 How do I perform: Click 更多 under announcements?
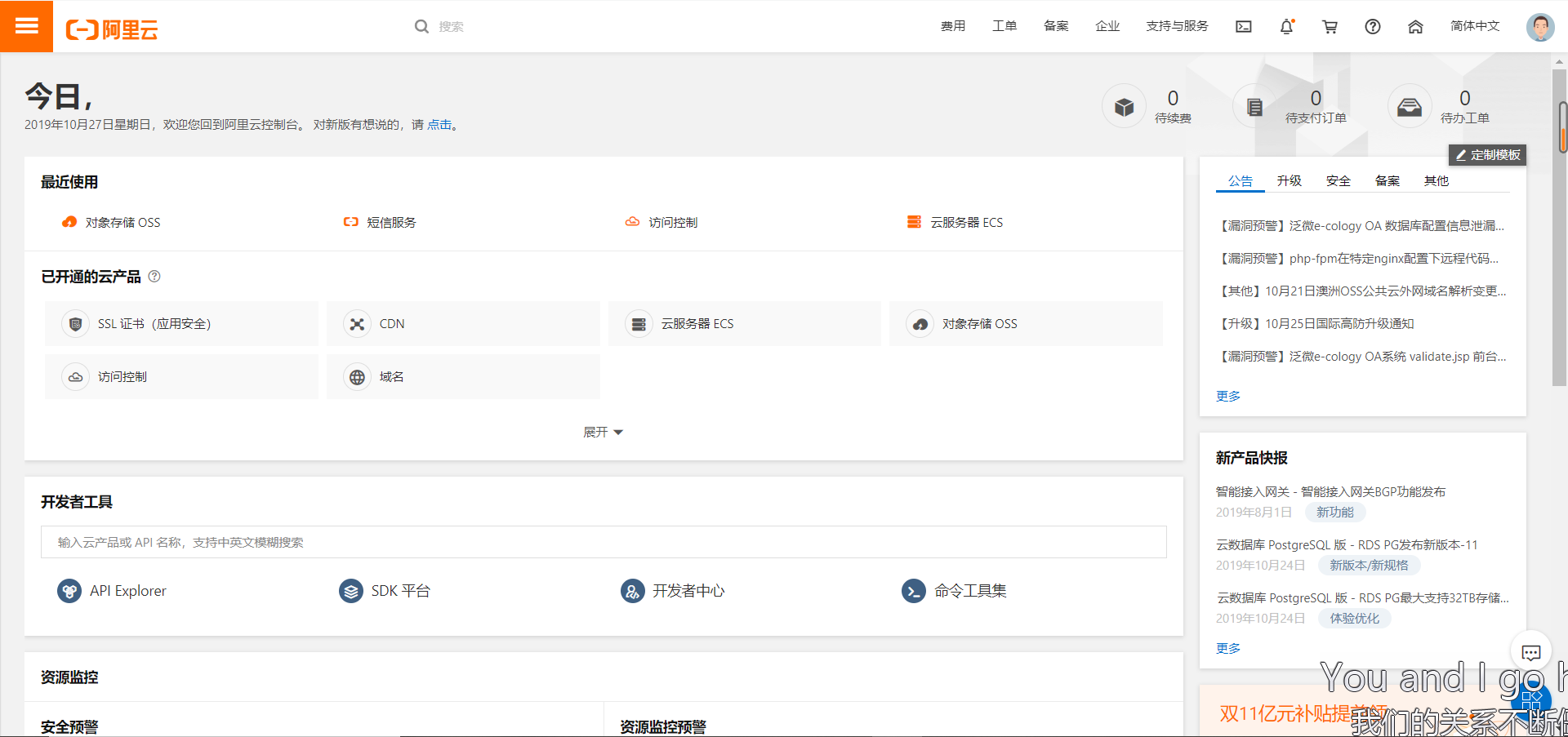tap(1228, 396)
